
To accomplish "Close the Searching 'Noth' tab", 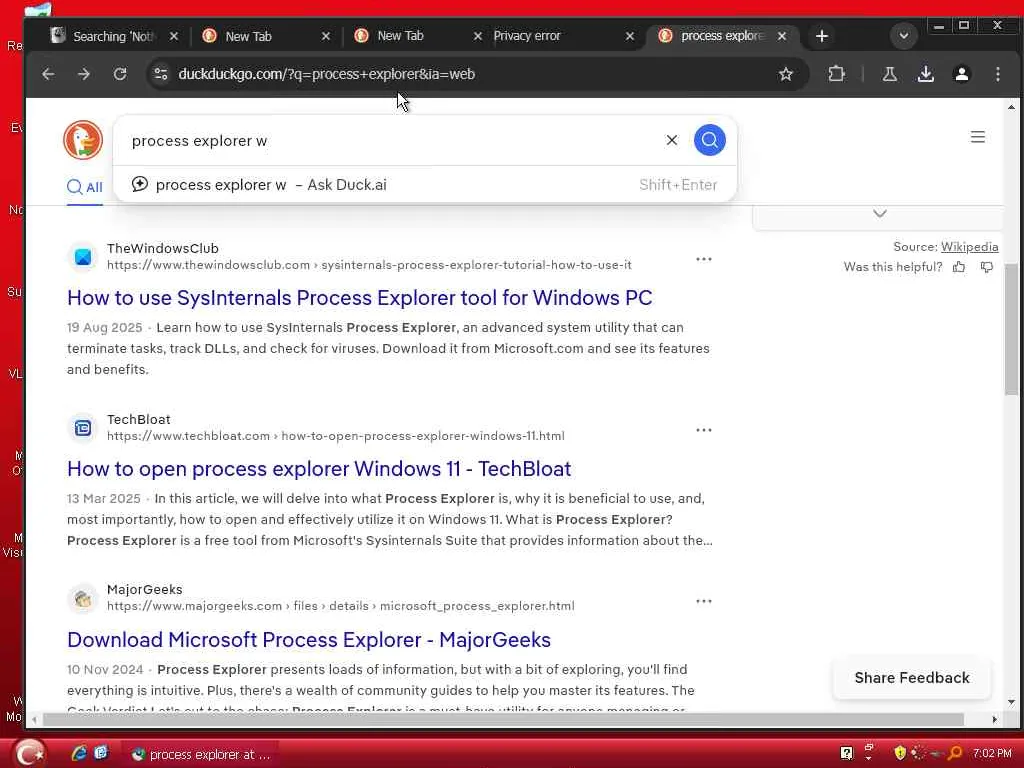I will click(x=174, y=36).
